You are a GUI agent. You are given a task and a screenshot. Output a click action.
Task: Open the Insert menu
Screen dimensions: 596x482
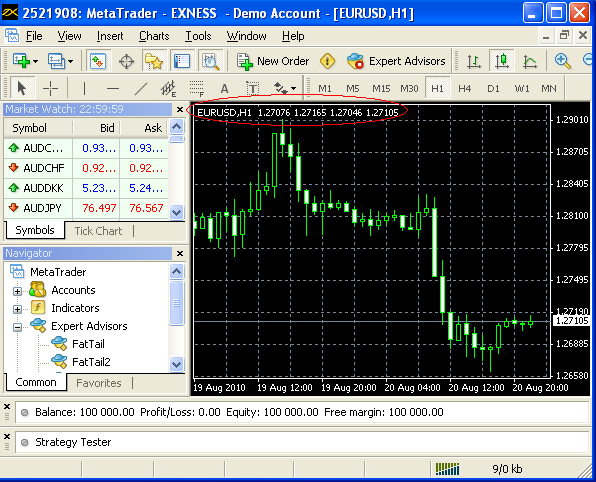(110, 36)
